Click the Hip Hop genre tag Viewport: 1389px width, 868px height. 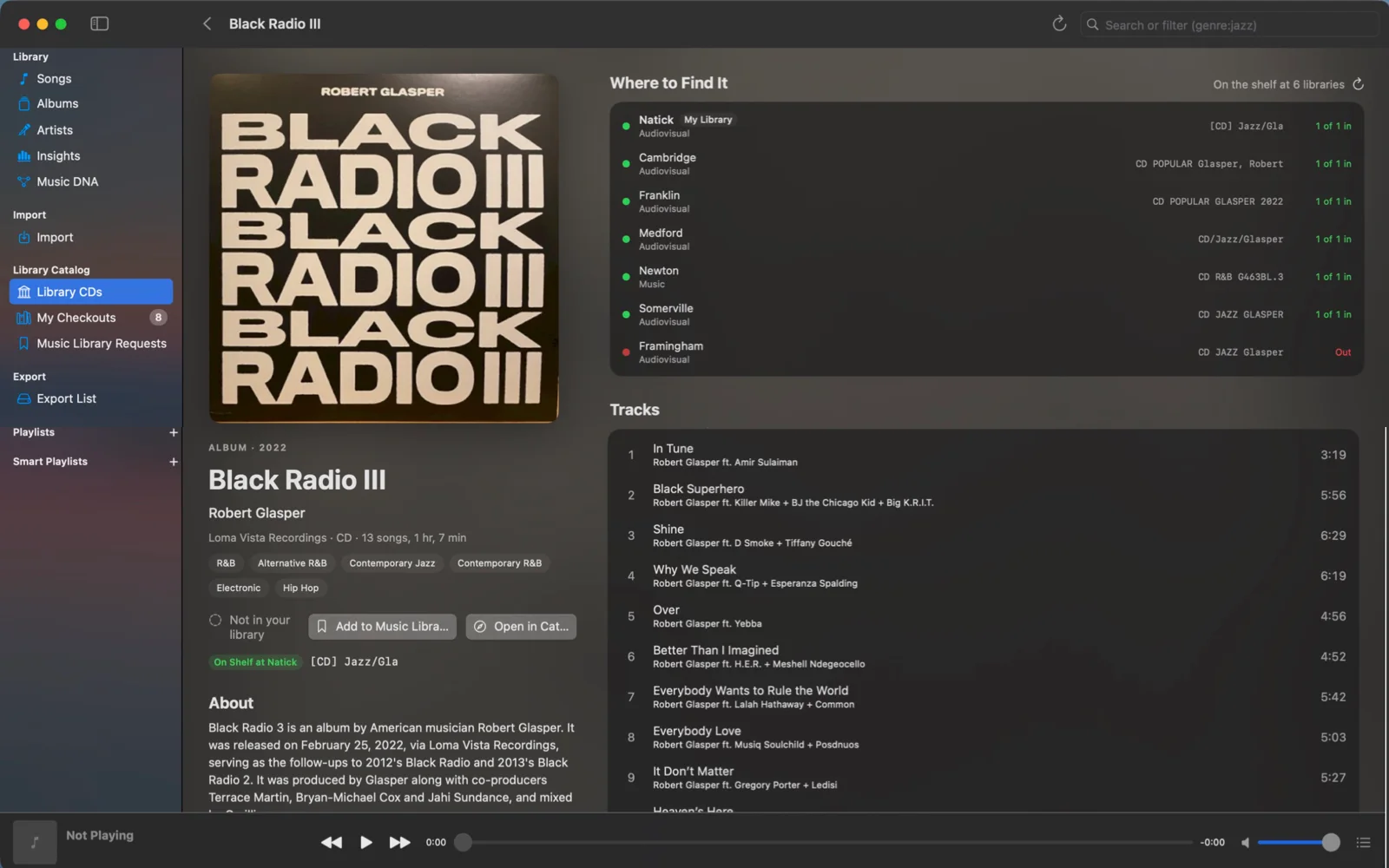point(300,589)
